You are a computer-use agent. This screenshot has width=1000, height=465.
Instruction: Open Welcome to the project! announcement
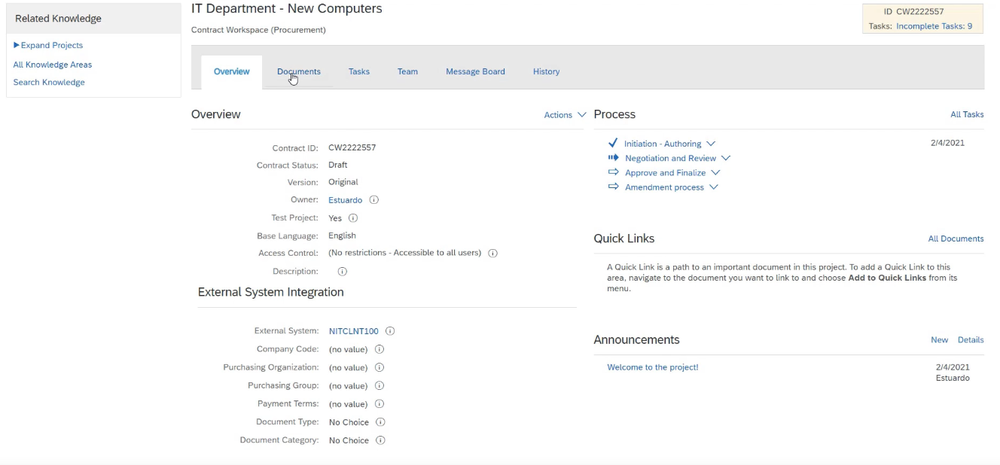(x=652, y=367)
